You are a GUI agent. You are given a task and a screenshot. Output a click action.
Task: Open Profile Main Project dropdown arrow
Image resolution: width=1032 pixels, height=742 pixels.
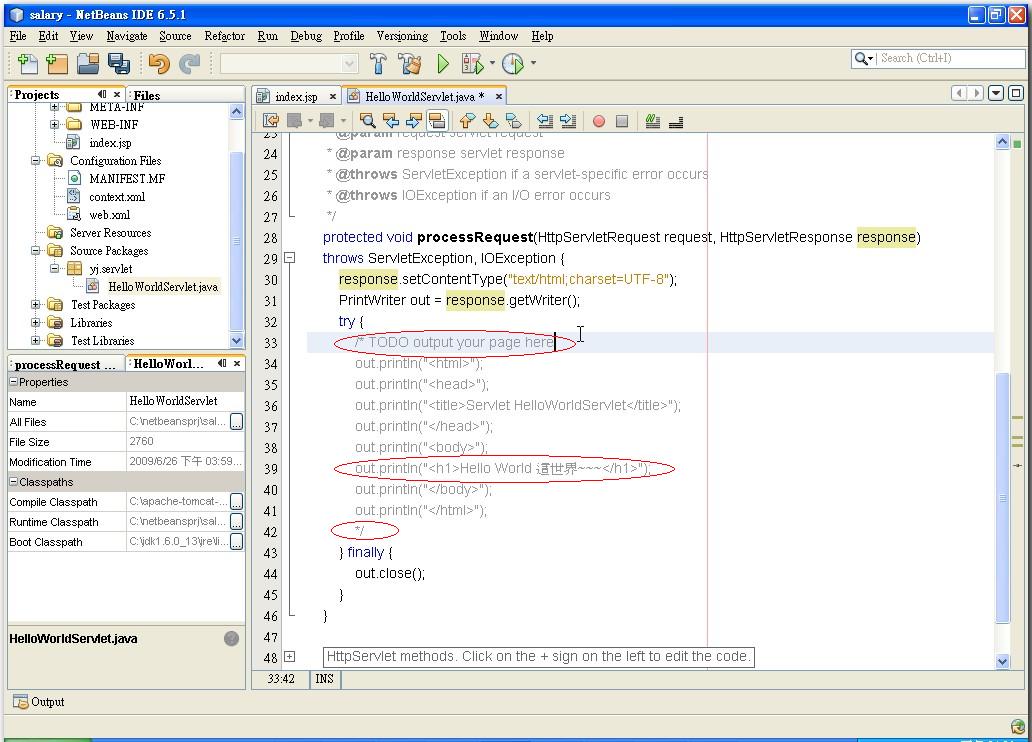pyautogui.click(x=533, y=63)
